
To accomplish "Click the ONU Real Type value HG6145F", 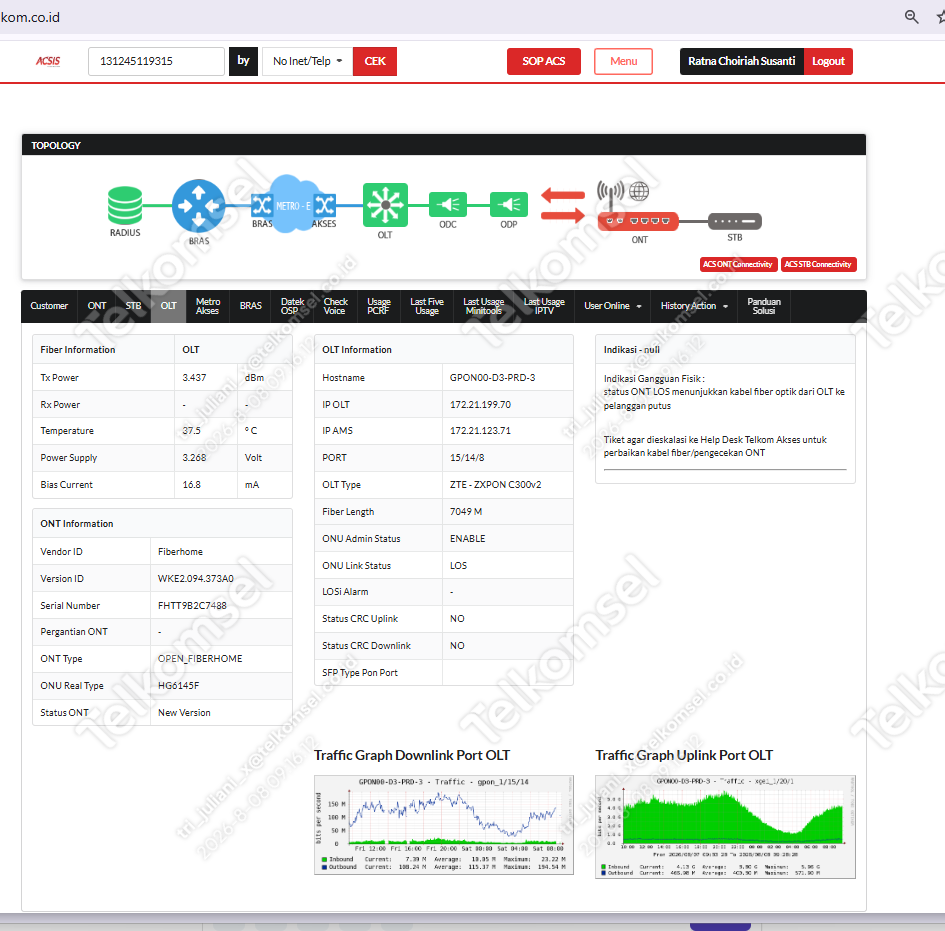I will point(178,686).
